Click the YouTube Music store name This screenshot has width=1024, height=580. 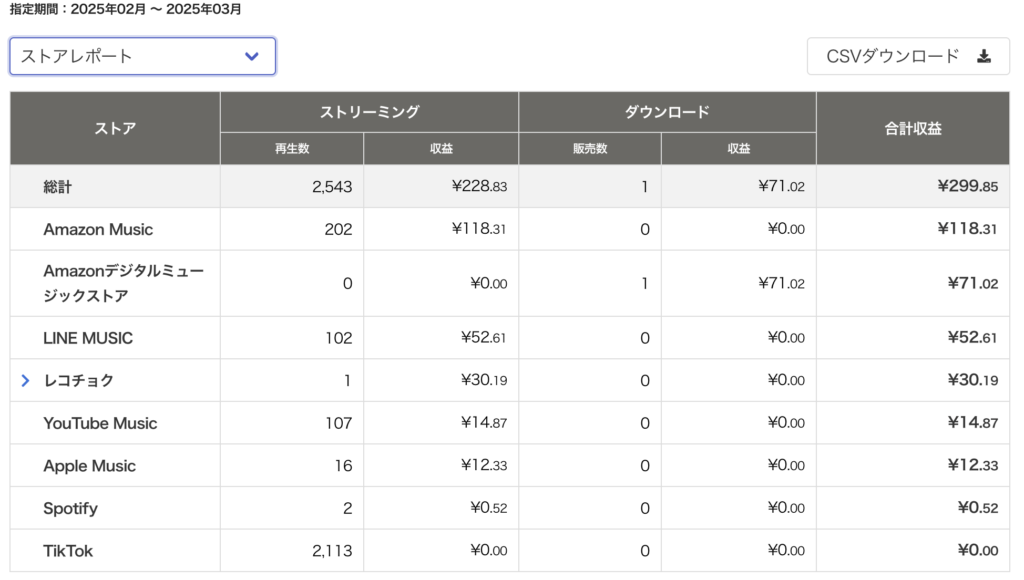[x=100, y=423]
